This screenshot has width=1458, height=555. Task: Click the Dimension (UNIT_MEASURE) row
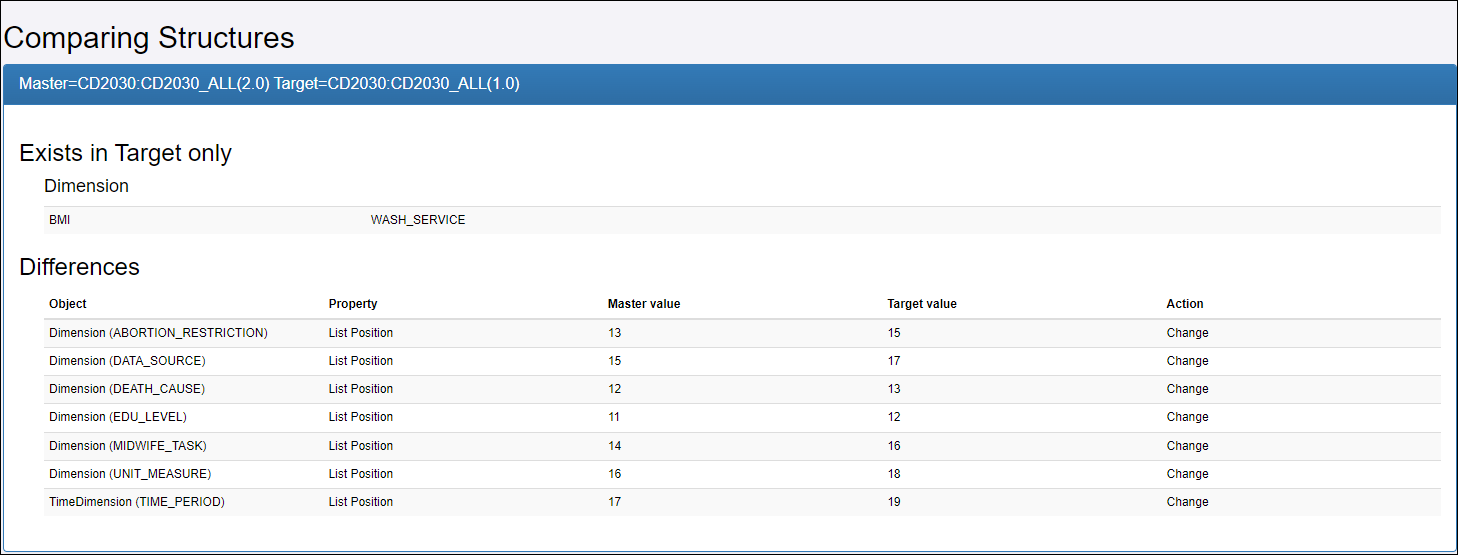coord(130,474)
